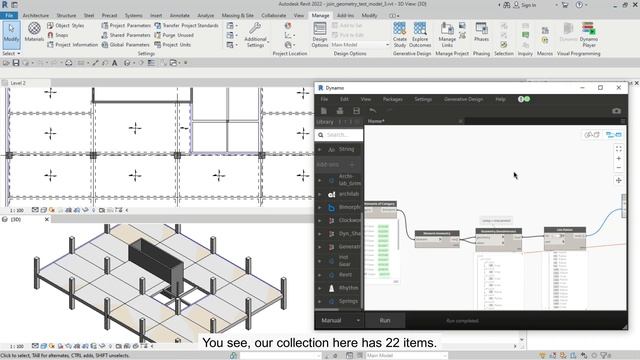Open Phases dialog
640x360 pixels.
481,32
